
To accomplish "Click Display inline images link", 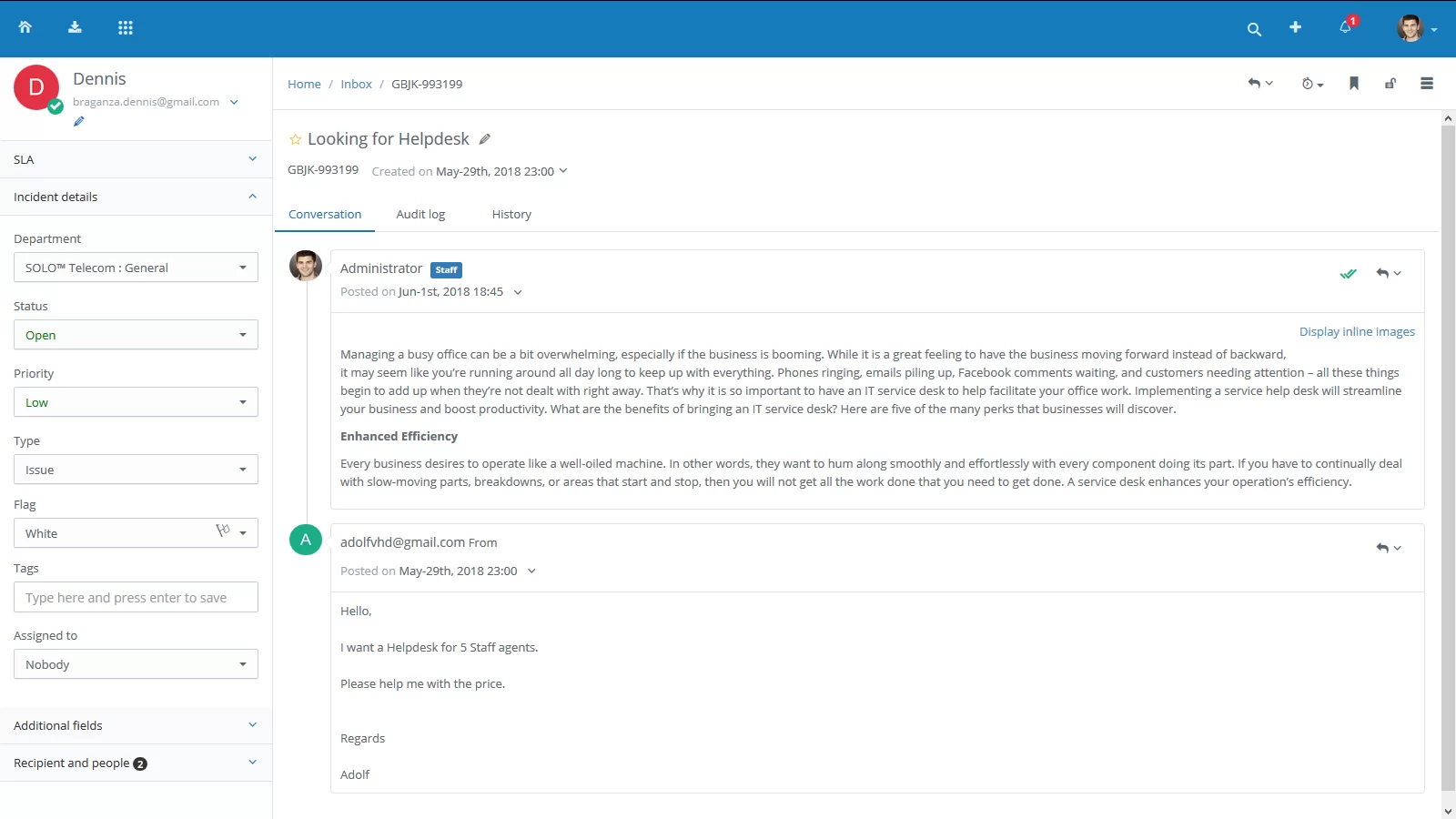I will [1356, 332].
